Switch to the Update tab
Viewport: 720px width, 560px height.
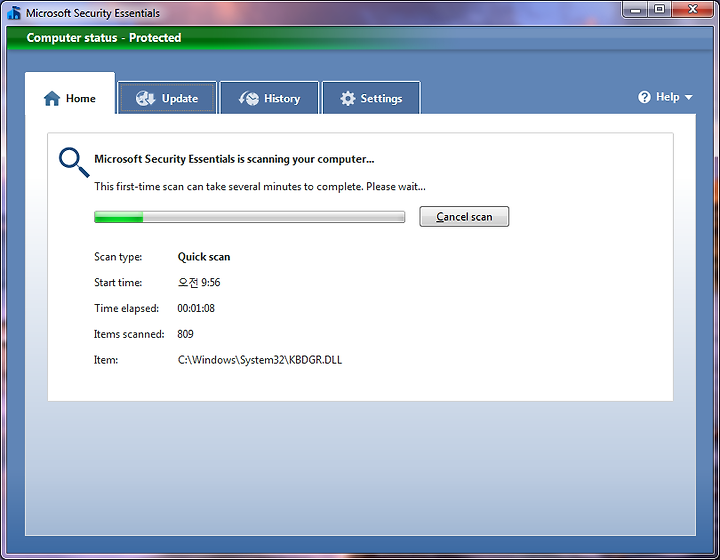click(x=167, y=98)
